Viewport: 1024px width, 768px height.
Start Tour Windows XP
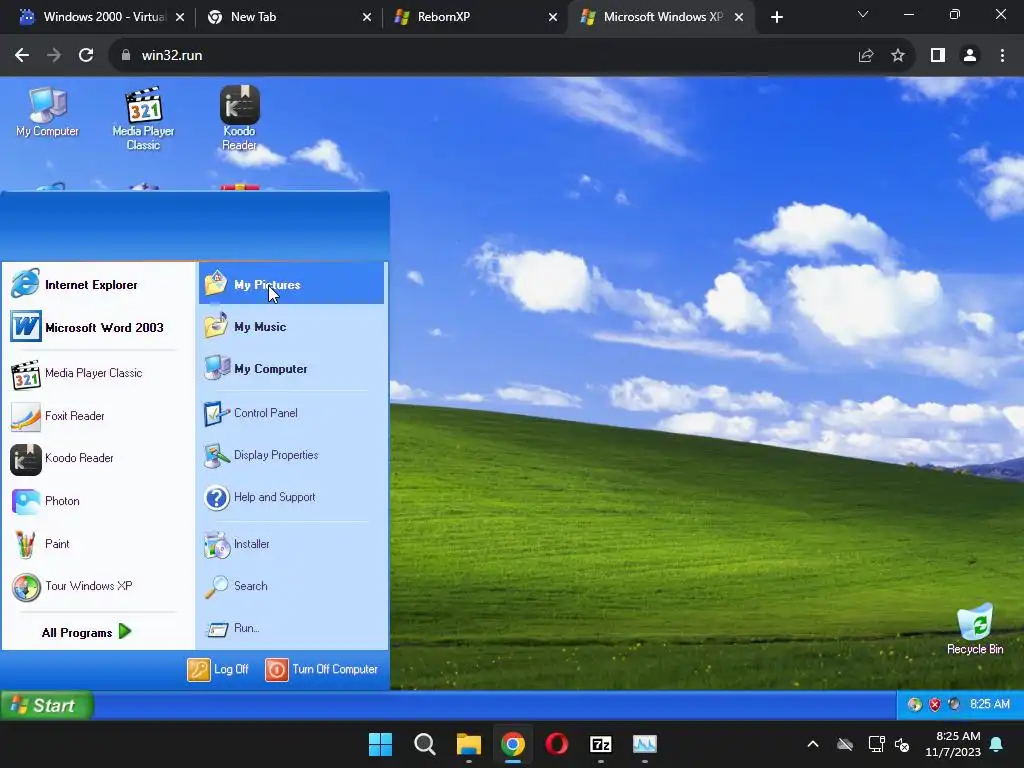coord(99,586)
